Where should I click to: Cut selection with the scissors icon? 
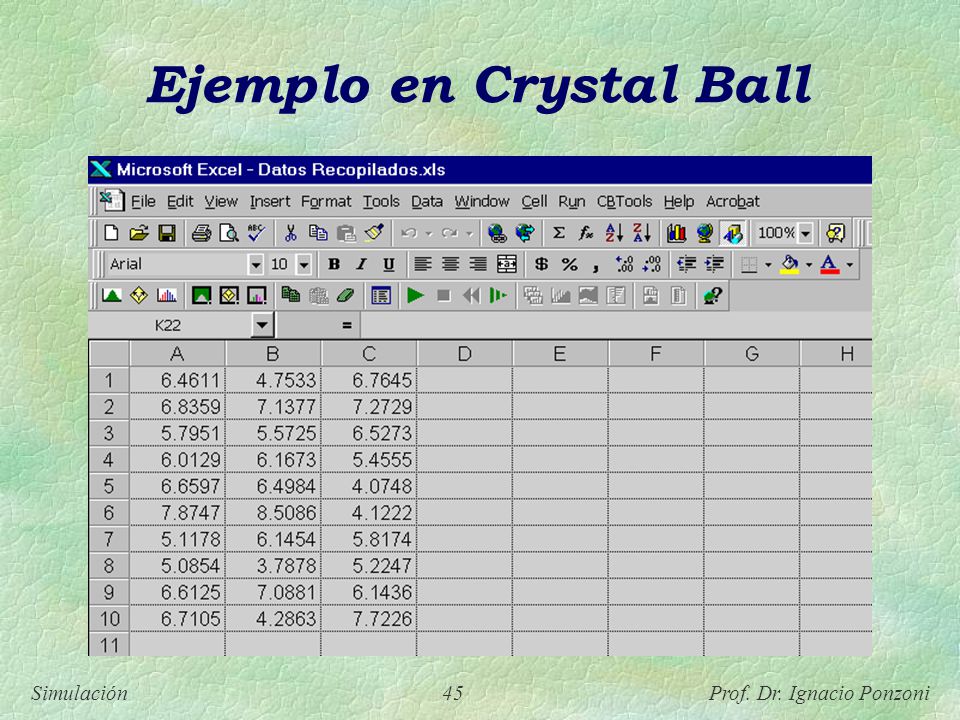coord(290,233)
